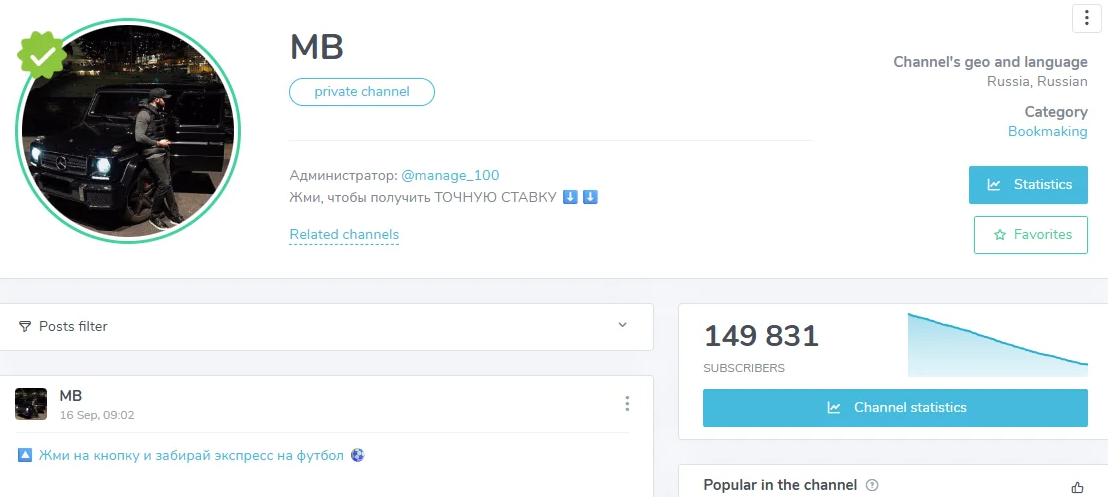
Task: Open the three-dot menu in top corner
Action: click(x=1086, y=18)
